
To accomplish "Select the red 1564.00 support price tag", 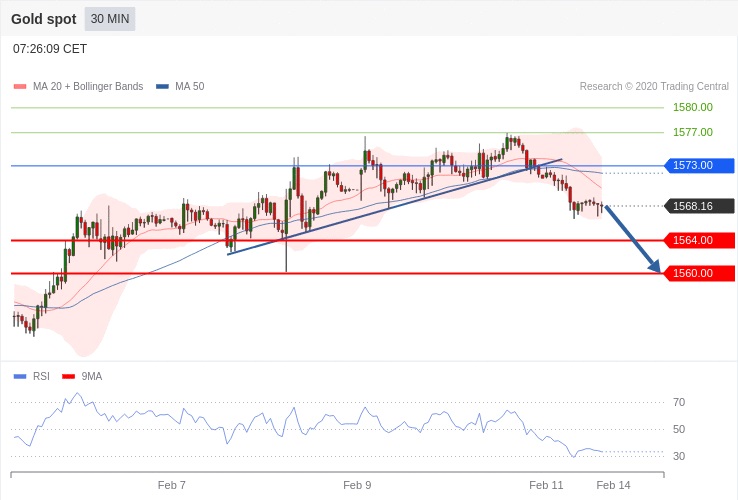I will point(699,240).
